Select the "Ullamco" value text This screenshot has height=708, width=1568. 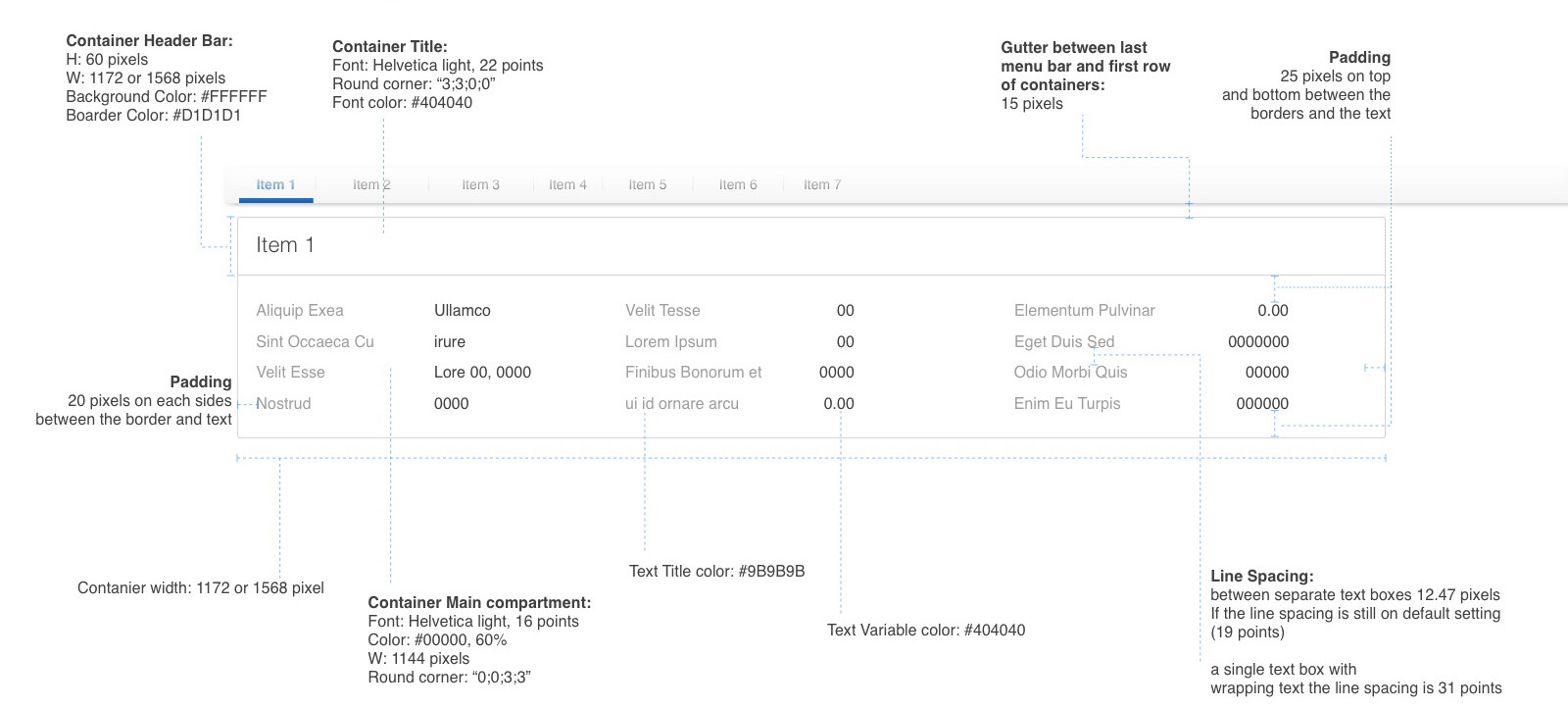462,311
